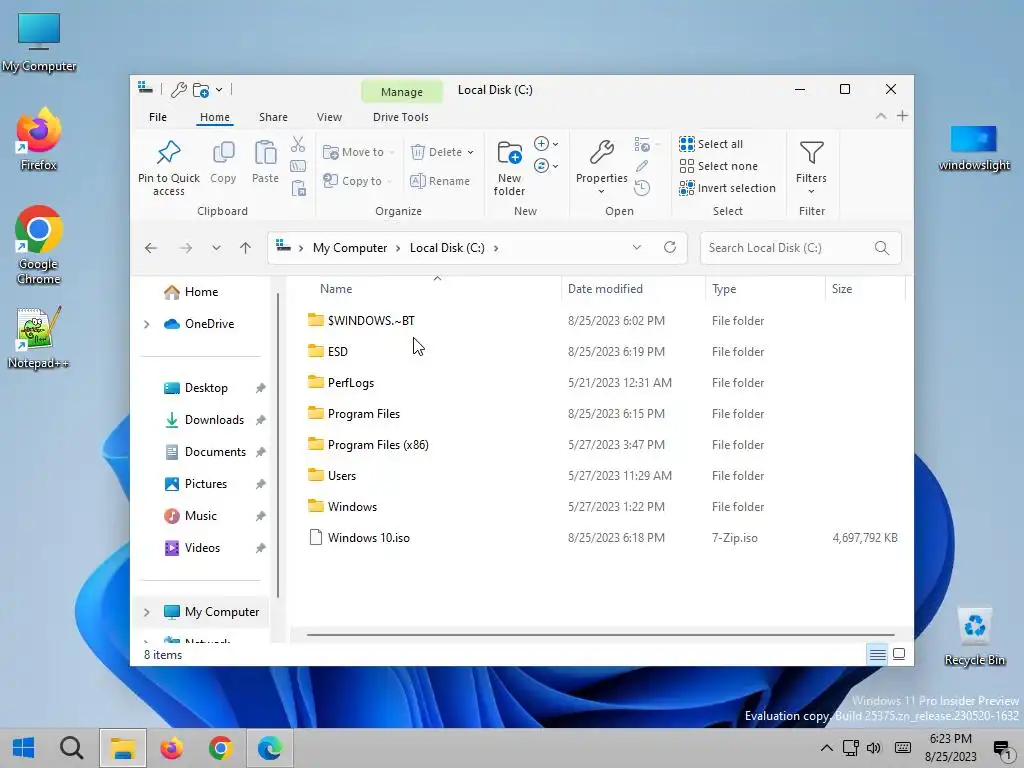This screenshot has height=768, width=1024.
Task: Switch to the Share tab
Action: (x=273, y=117)
